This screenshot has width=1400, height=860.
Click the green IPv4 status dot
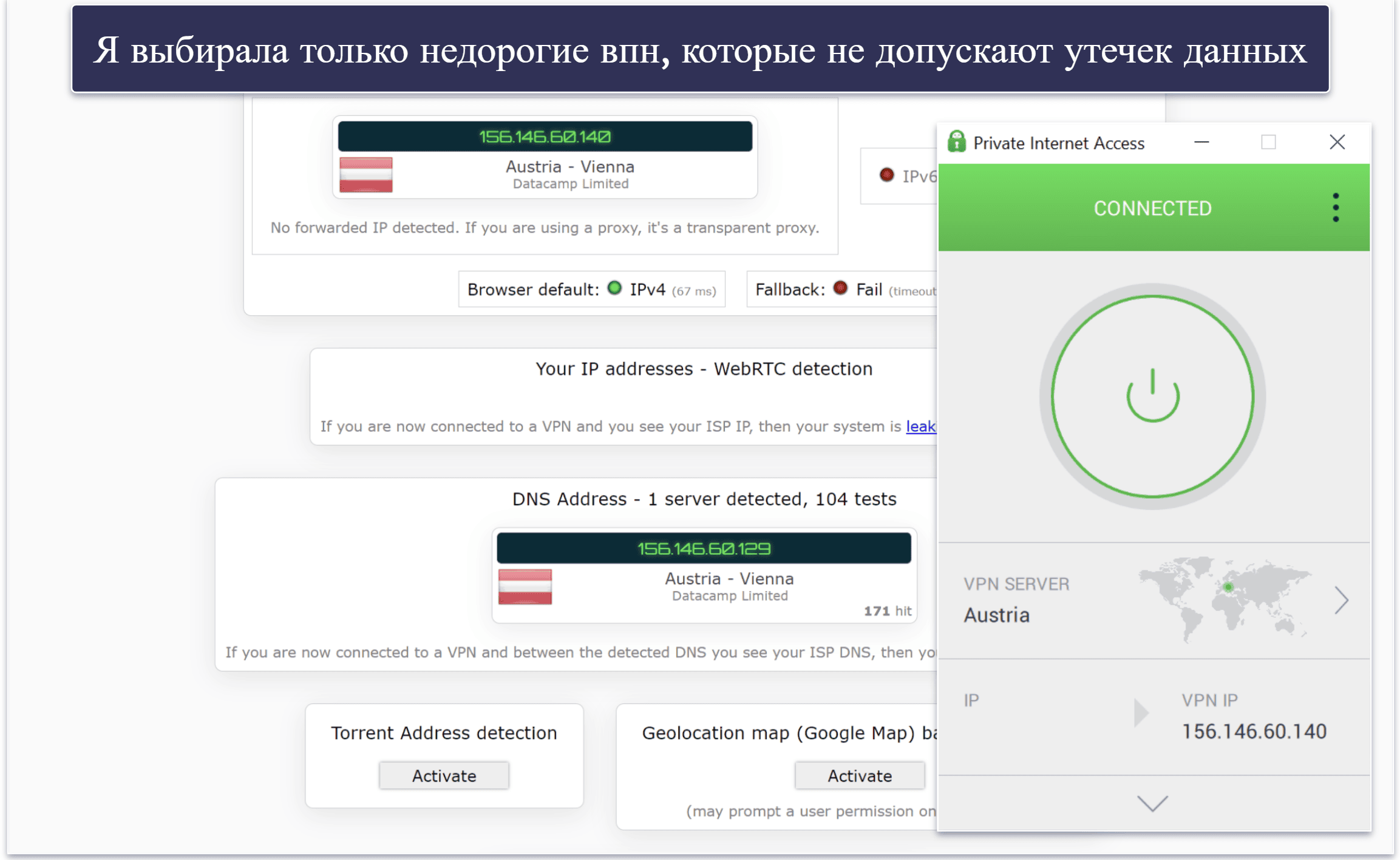click(x=614, y=288)
